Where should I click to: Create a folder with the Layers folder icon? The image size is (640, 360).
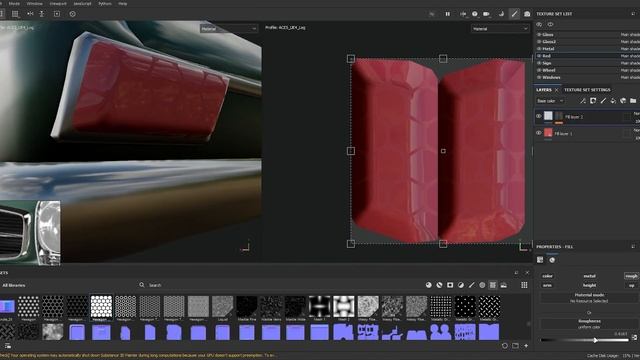pyautogui.click(x=633, y=101)
